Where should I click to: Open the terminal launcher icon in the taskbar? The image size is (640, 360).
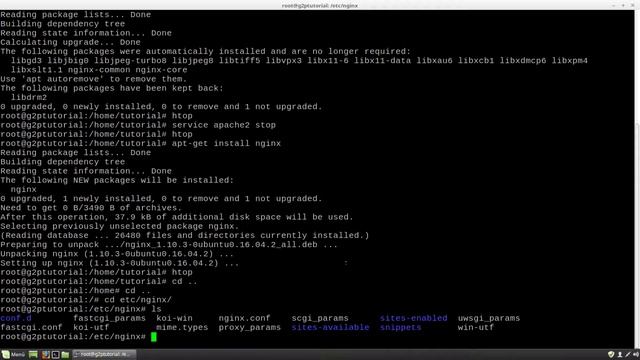tap(56, 354)
